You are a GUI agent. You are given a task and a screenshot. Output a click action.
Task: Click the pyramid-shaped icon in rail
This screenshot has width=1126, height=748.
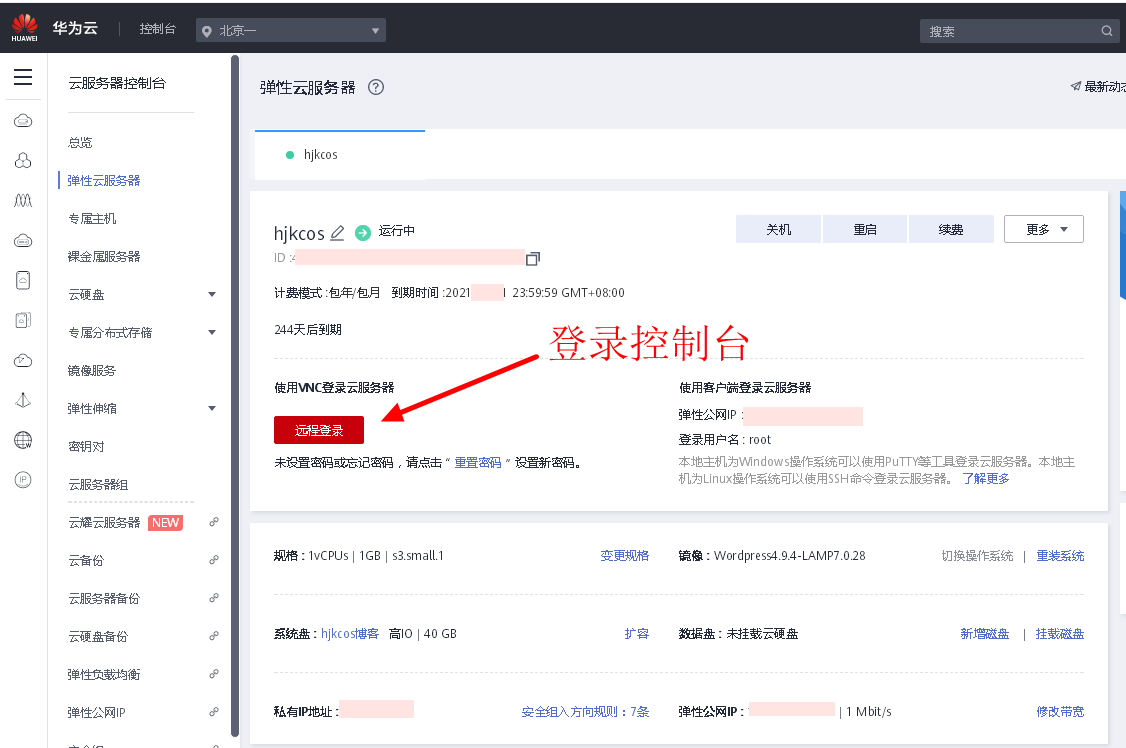[23, 400]
